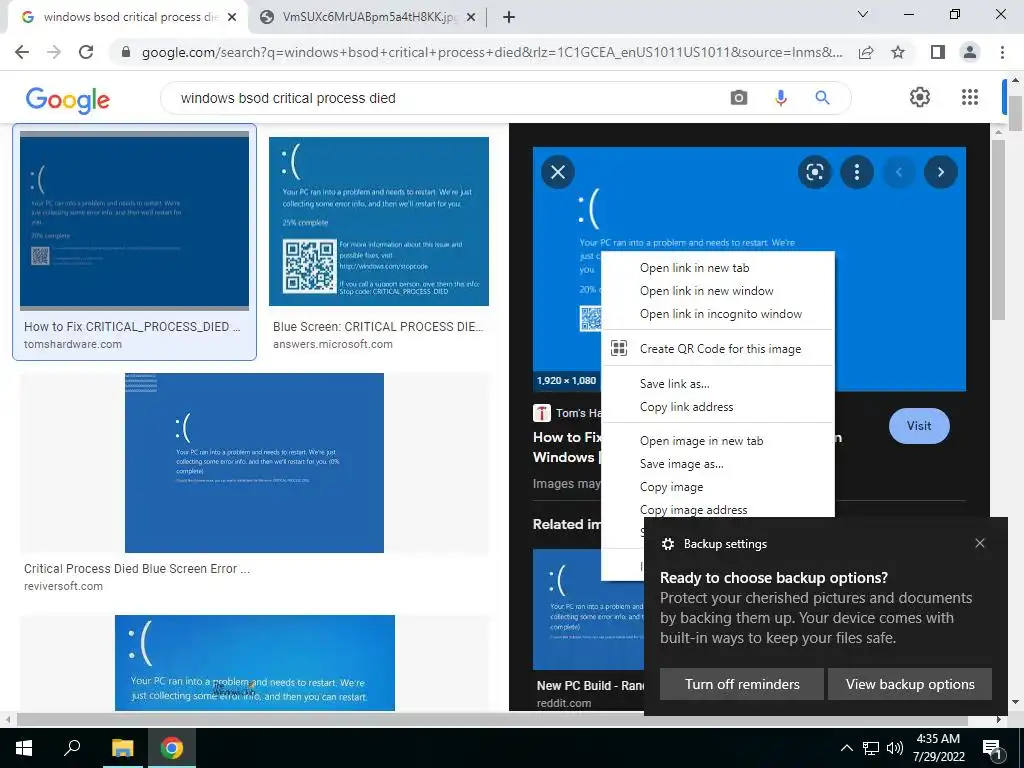Image resolution: width=1024 pixels, height=768 pixels.
Task: Open answers.microsoft.com Blue Screen thumbnail
Action: click(378, 221)
